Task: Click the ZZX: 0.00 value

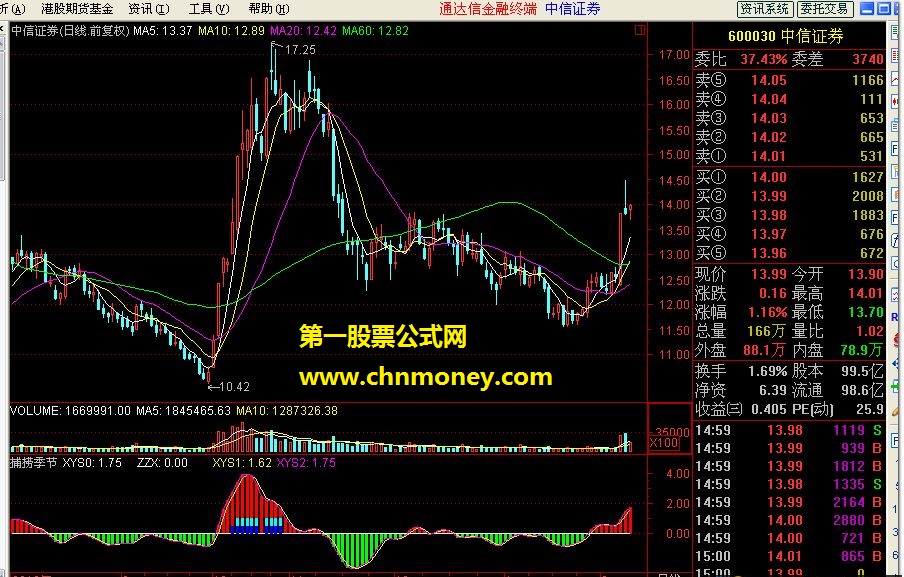Action: [162, 463]
